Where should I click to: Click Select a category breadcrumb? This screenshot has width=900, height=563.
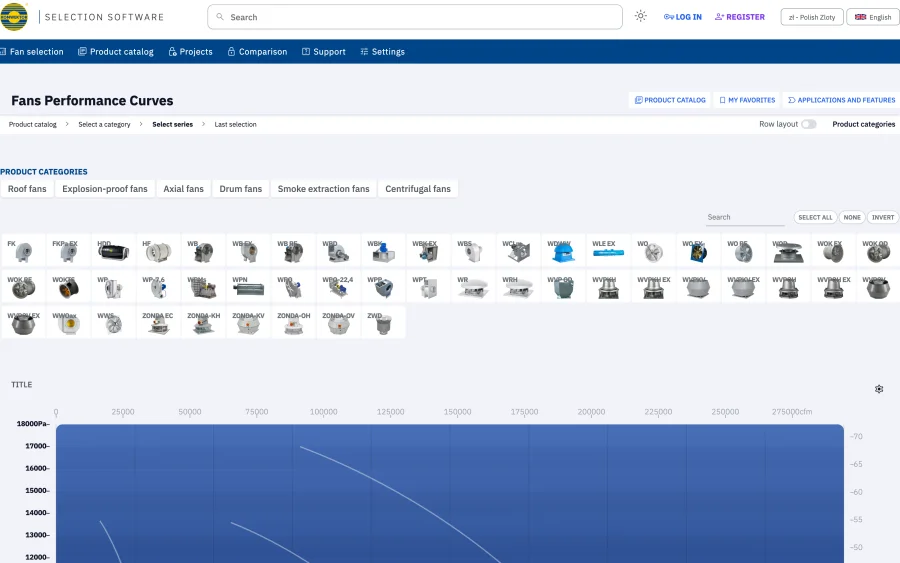pos(104,125)
